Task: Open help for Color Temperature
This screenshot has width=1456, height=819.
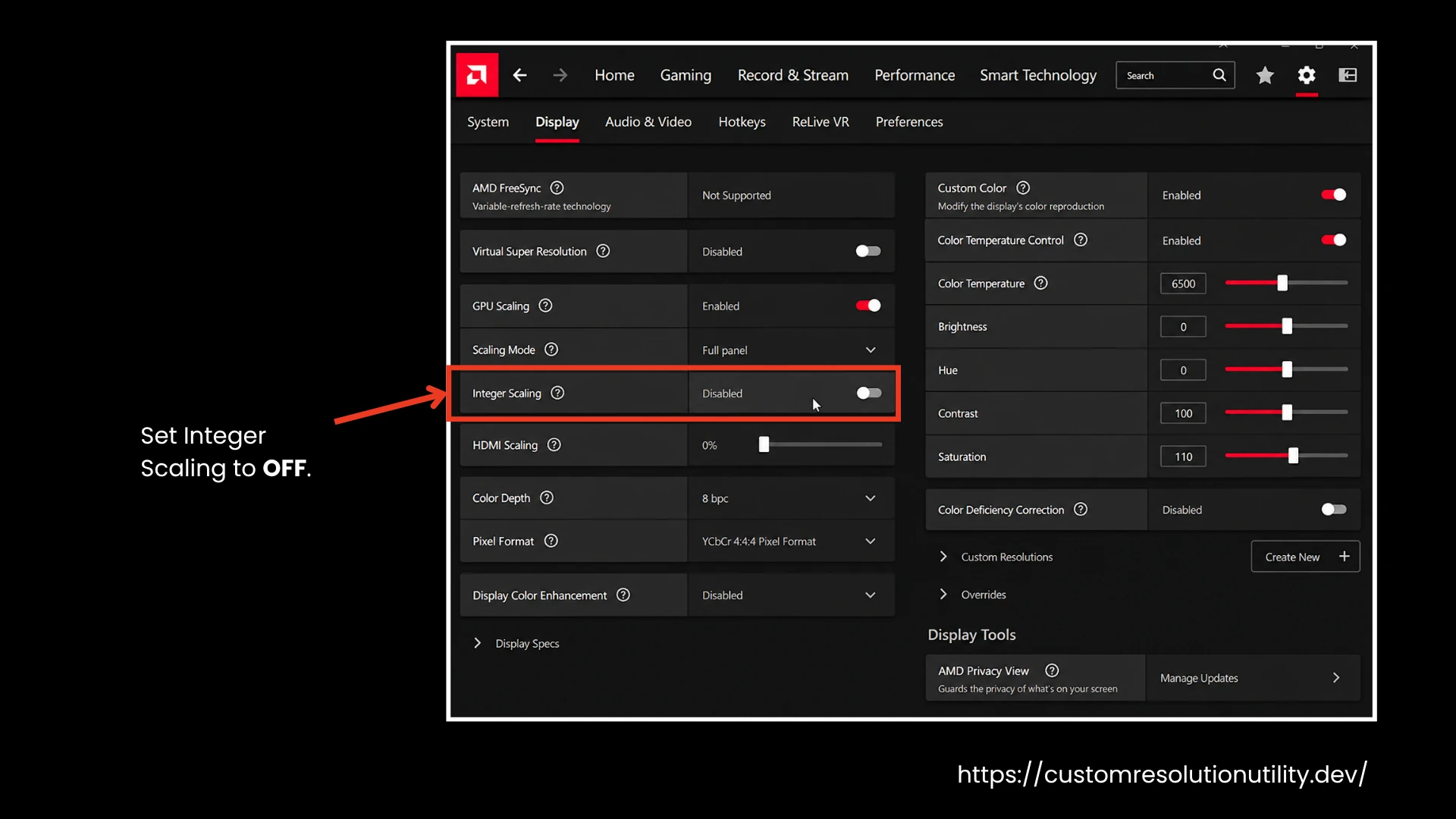Action: [1041, 283]
